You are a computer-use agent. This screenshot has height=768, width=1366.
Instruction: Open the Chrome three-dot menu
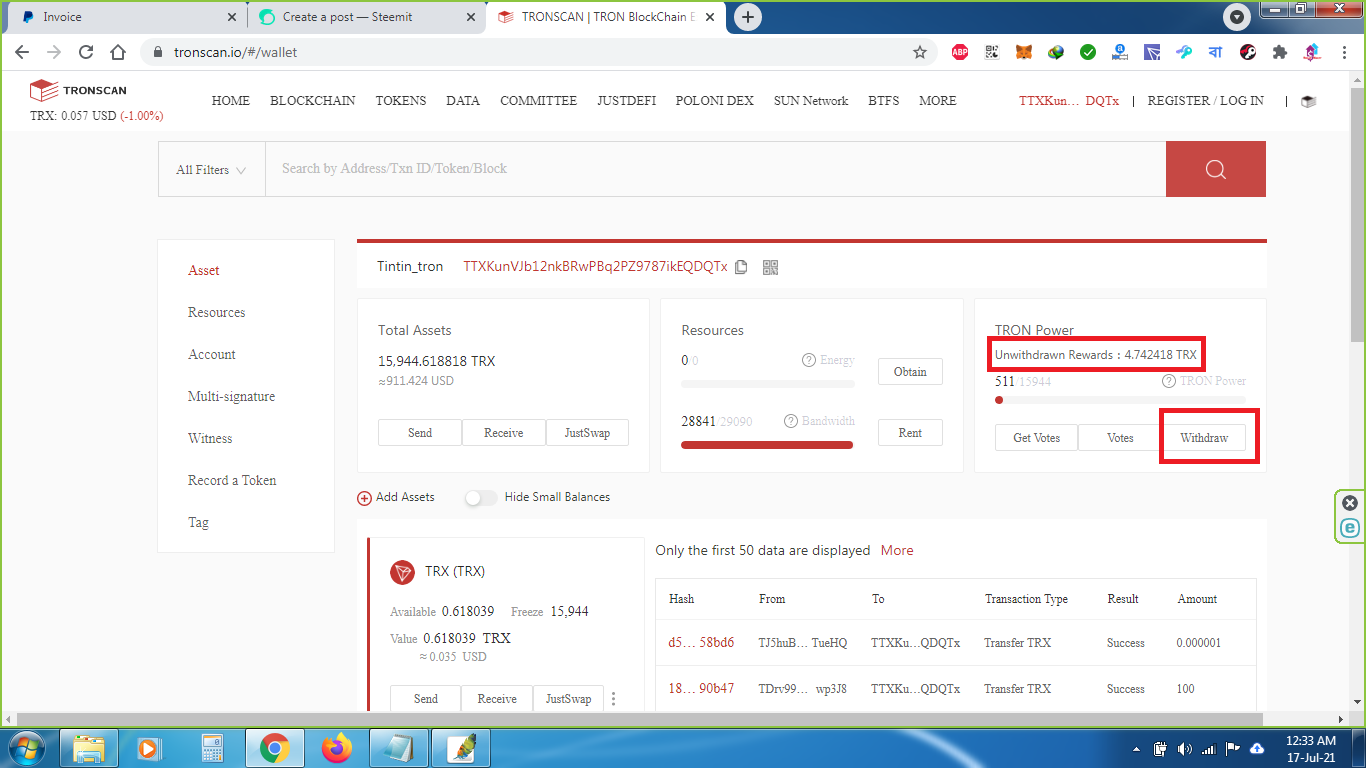[1343, 52]
